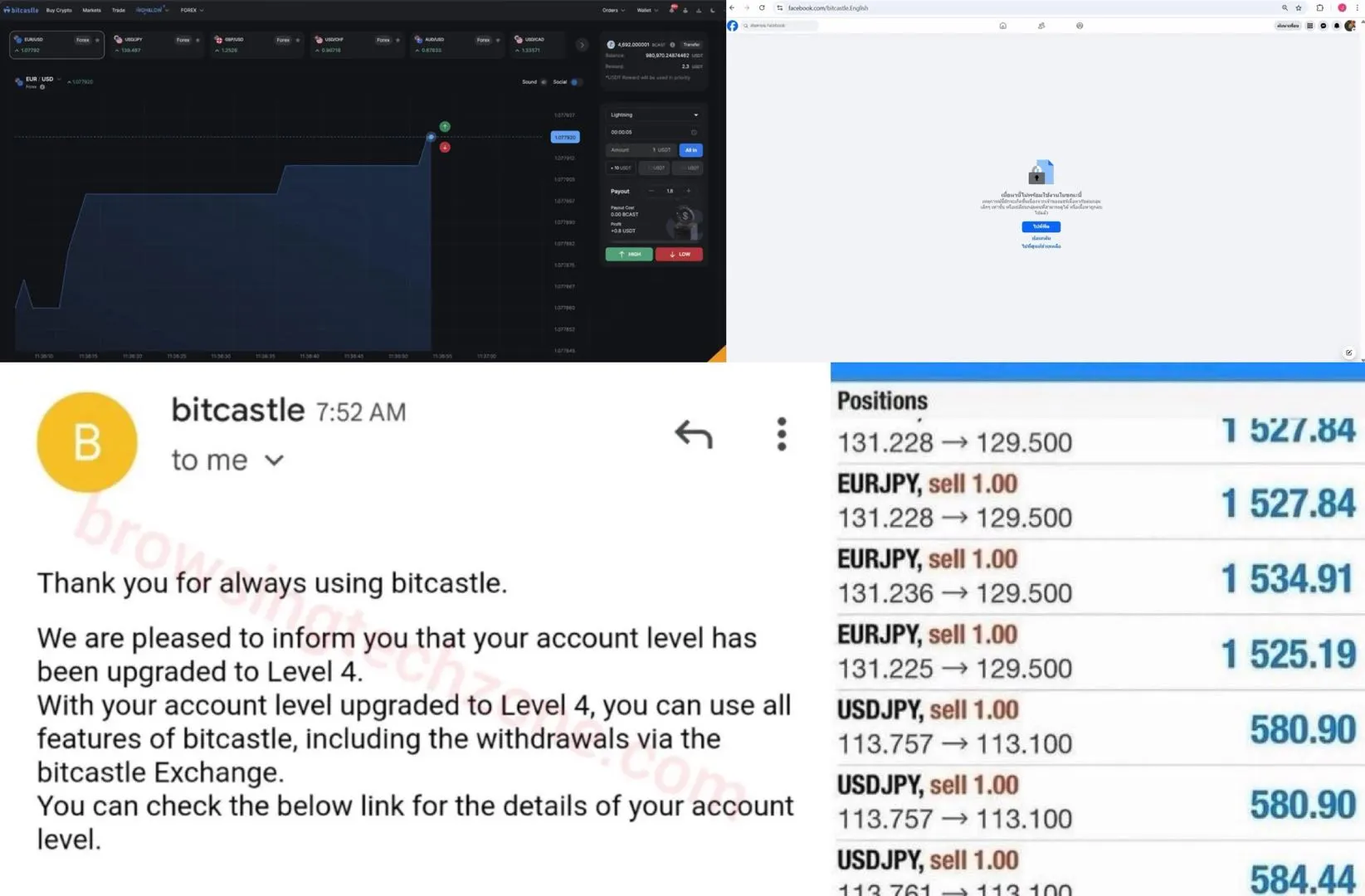Favorite the EUR/USD card star
1365x896 pixels.
(97, 40)
